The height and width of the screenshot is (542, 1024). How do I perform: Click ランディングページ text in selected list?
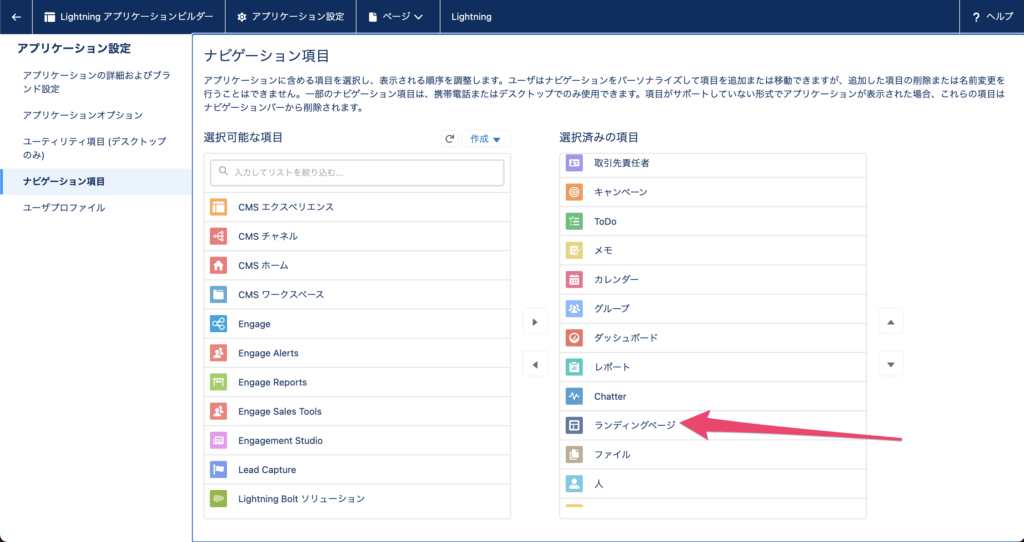pos(635,425)
